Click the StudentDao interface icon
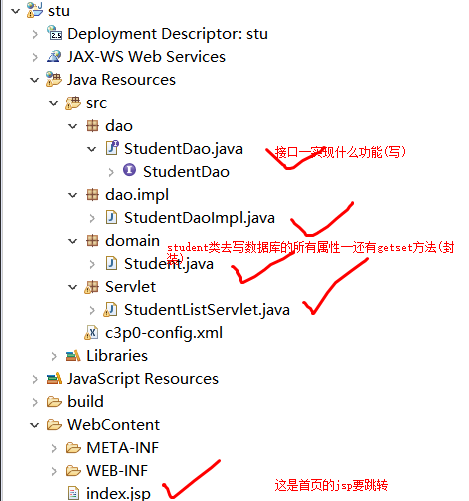The height and width of the screenshot is (501, 469). (x=129, y=170)
